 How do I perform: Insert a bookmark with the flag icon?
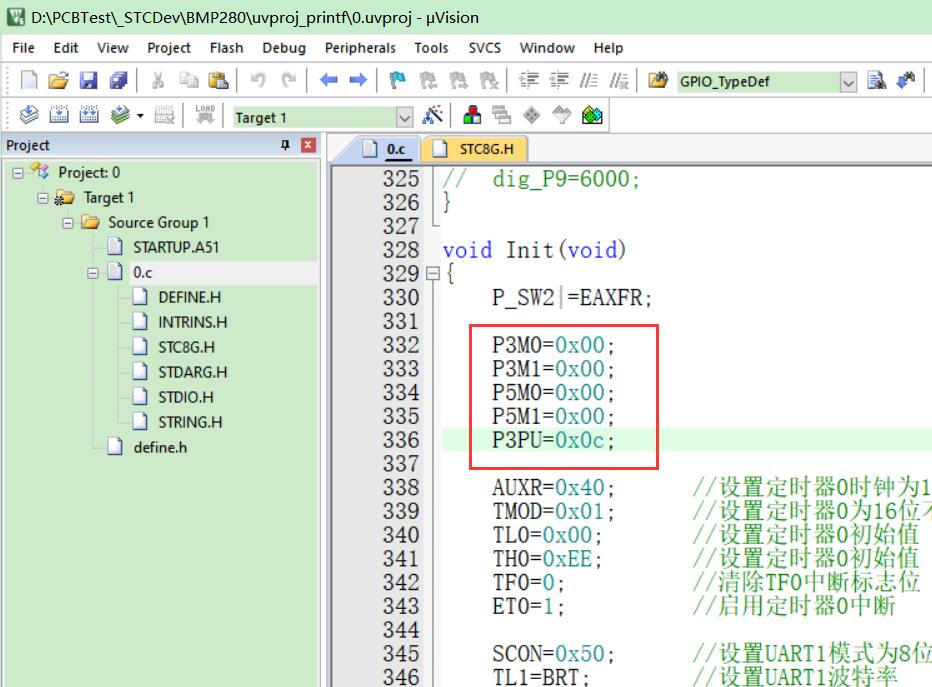[x=397, y=80]
